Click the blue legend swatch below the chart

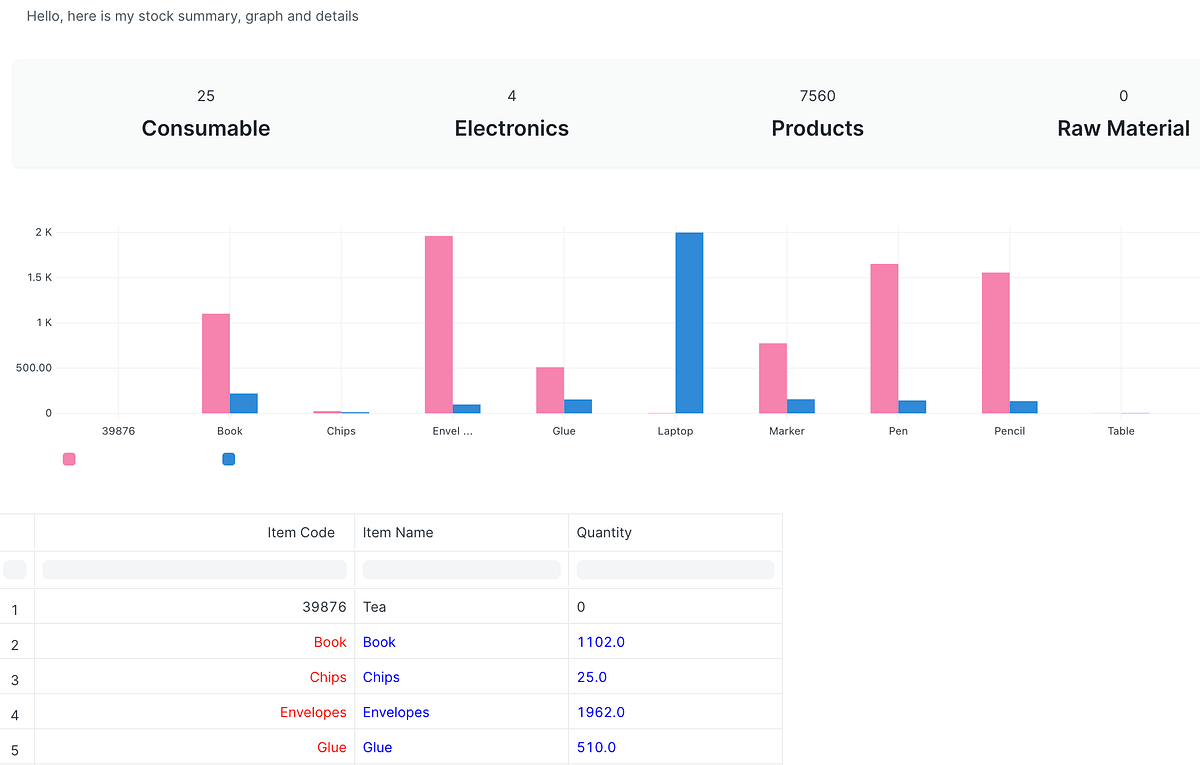pos(228,459)
